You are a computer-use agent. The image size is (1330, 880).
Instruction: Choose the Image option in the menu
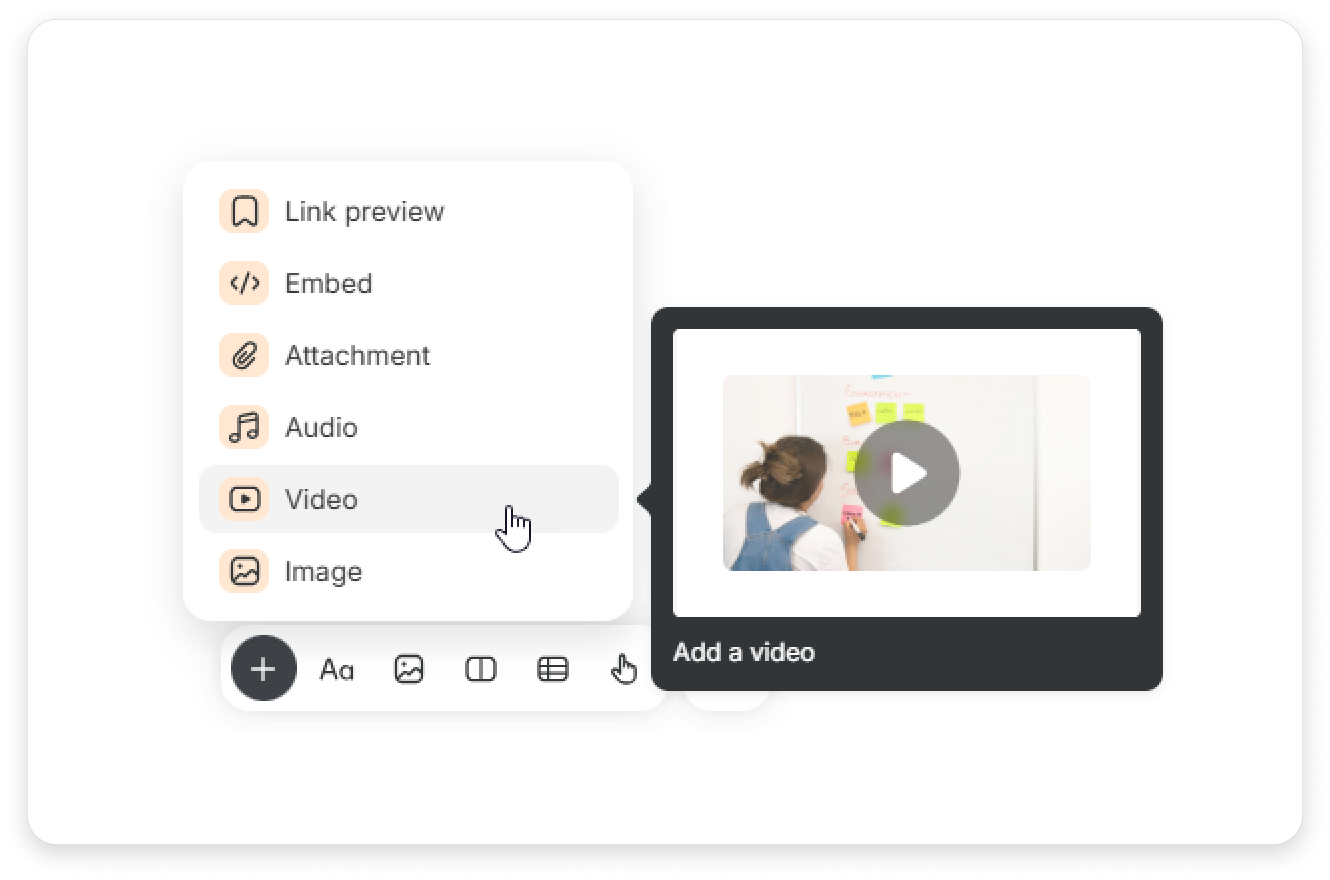[323, 572]
